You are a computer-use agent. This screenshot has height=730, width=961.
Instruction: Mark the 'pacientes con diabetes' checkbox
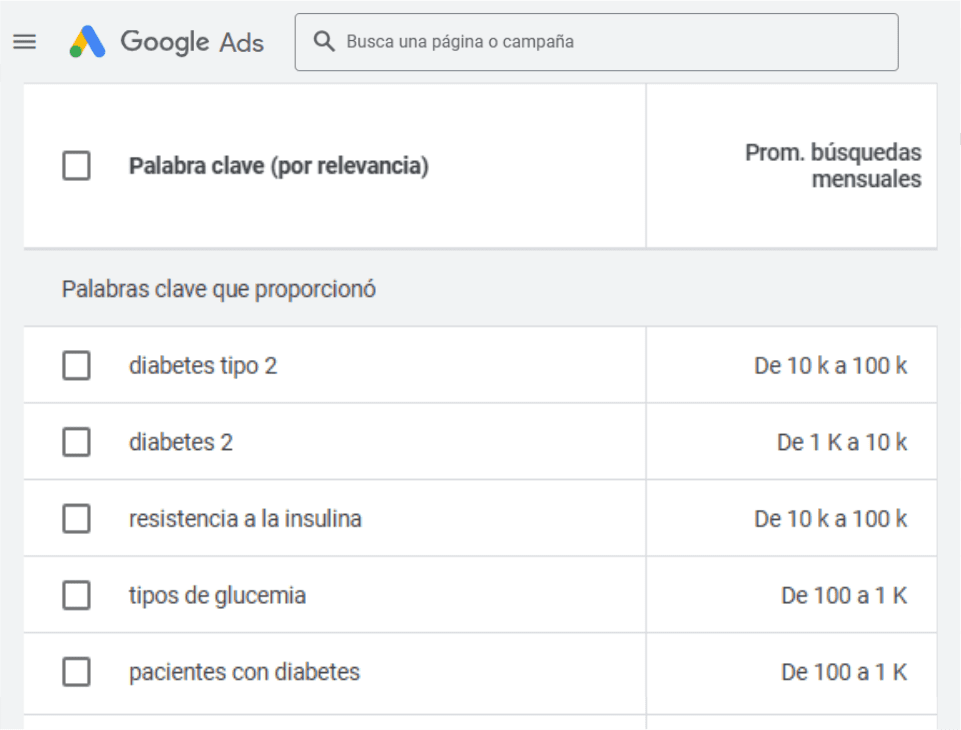76,672
